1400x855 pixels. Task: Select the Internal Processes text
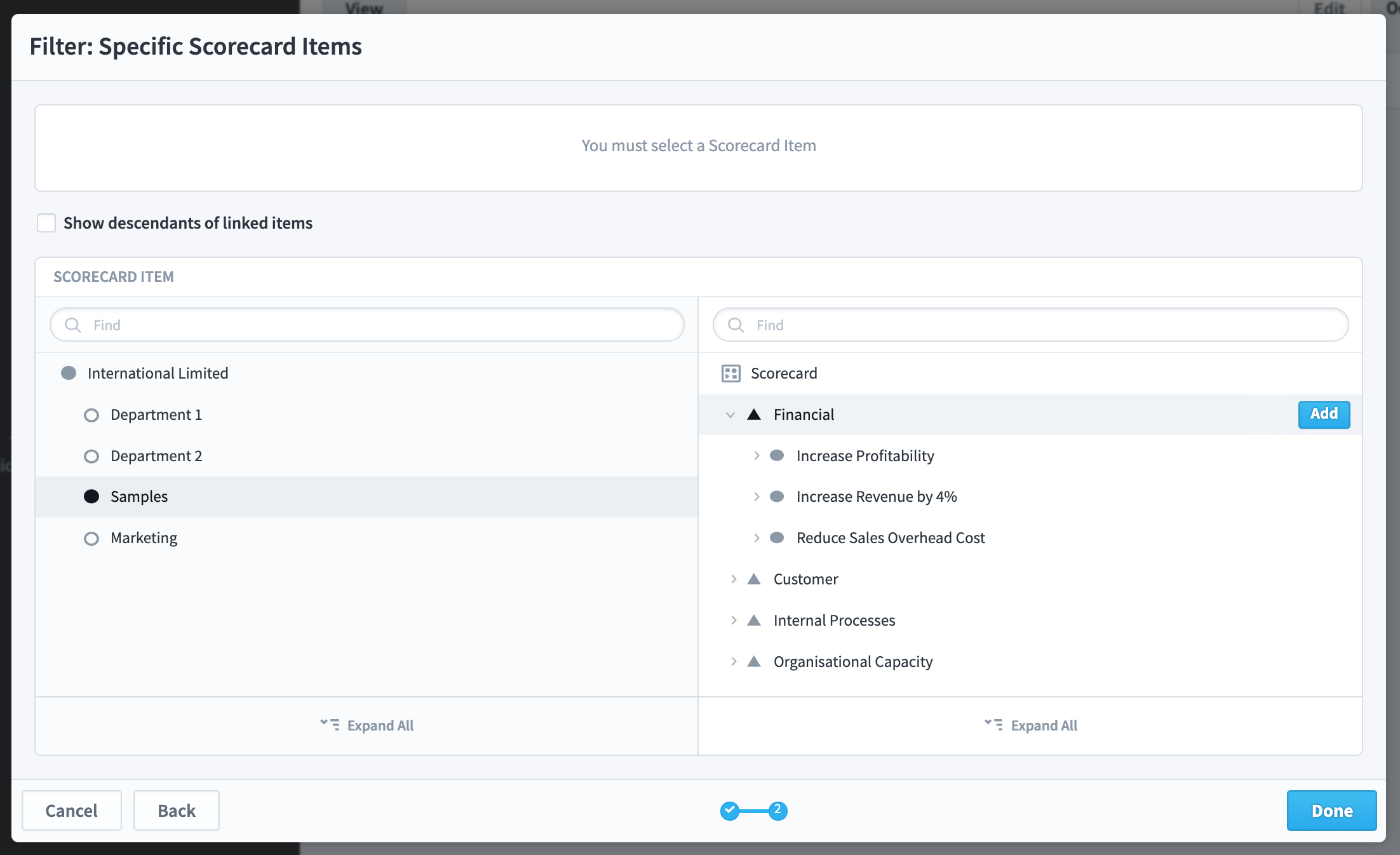pos(834,621)
